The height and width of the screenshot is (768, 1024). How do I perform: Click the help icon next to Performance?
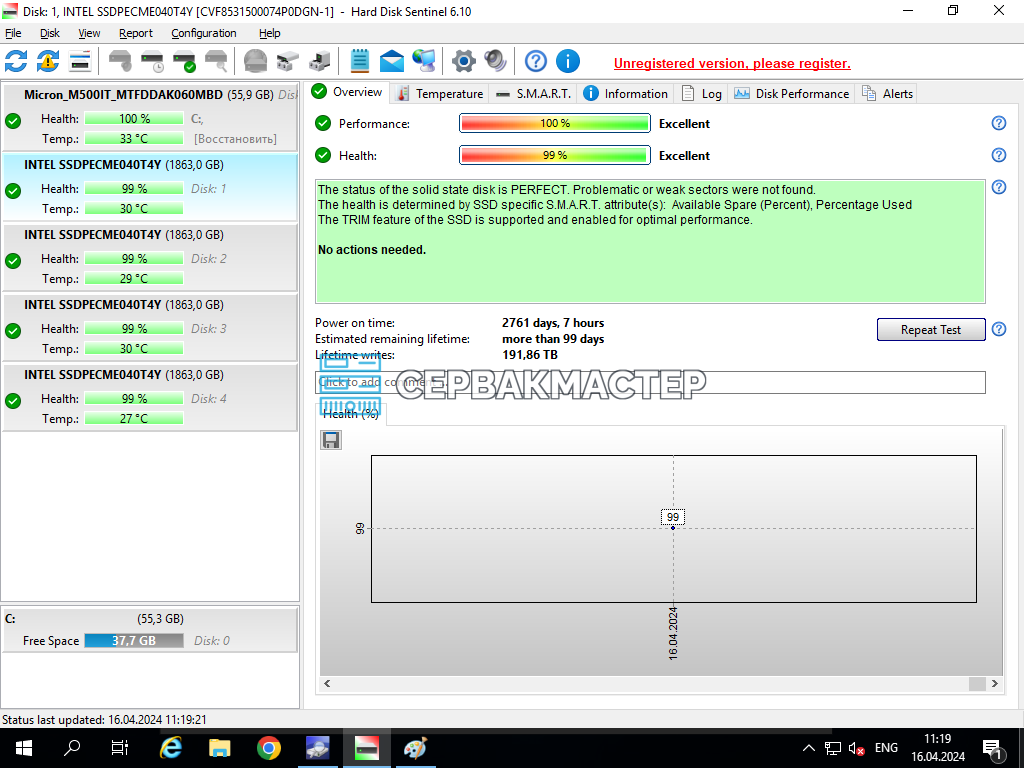999,123
